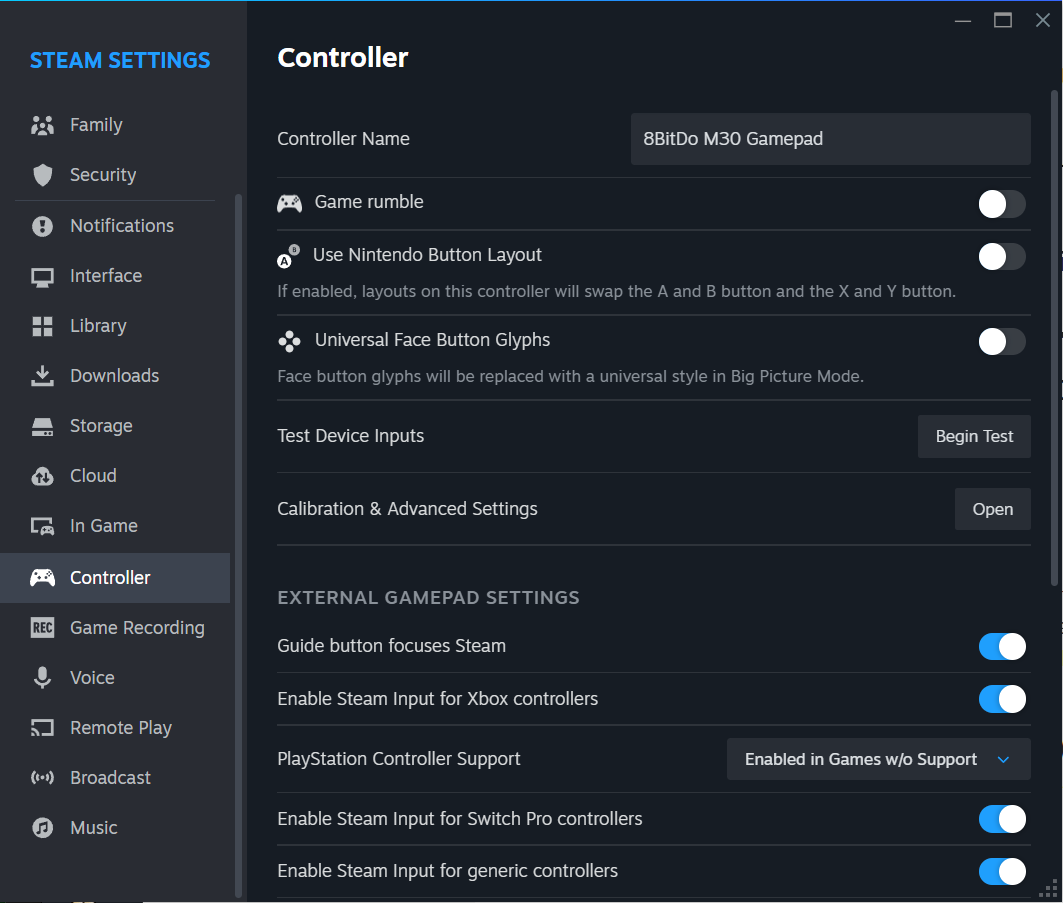Maximize the Steam Settings window
1063x903 pixels.
(1003, 20)
